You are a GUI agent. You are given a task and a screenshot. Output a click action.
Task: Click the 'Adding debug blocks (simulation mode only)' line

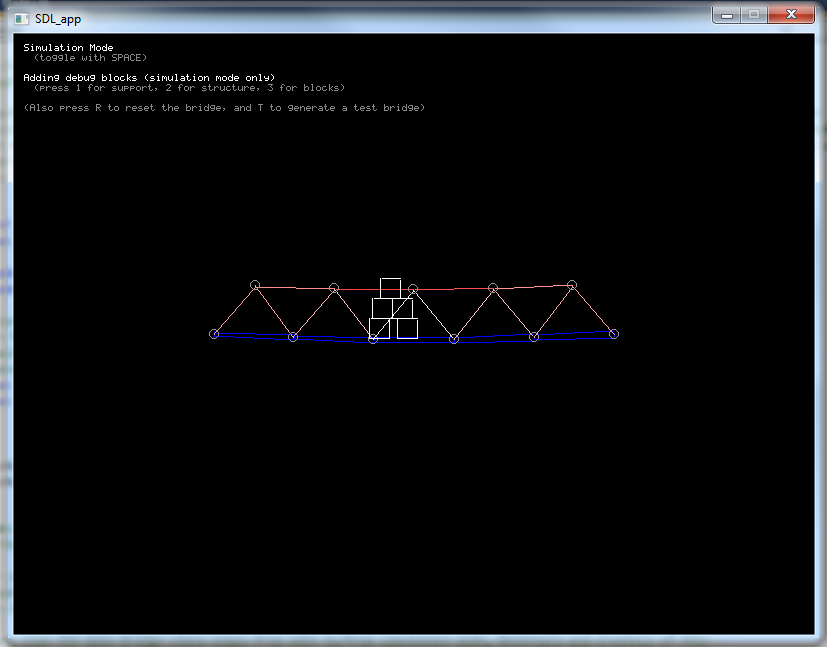149,78
